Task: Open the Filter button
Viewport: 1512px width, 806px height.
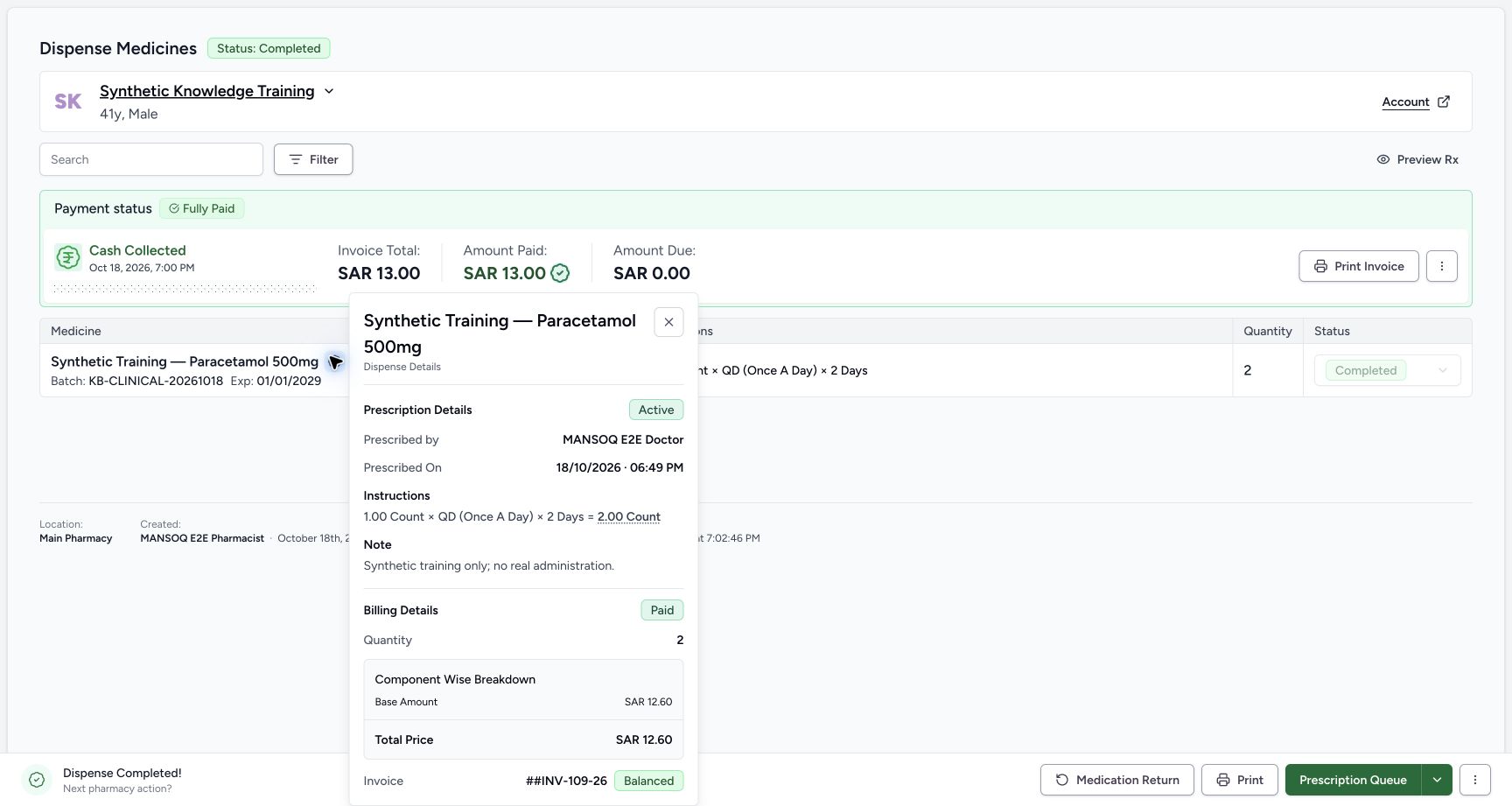Action: coord(313,159)
